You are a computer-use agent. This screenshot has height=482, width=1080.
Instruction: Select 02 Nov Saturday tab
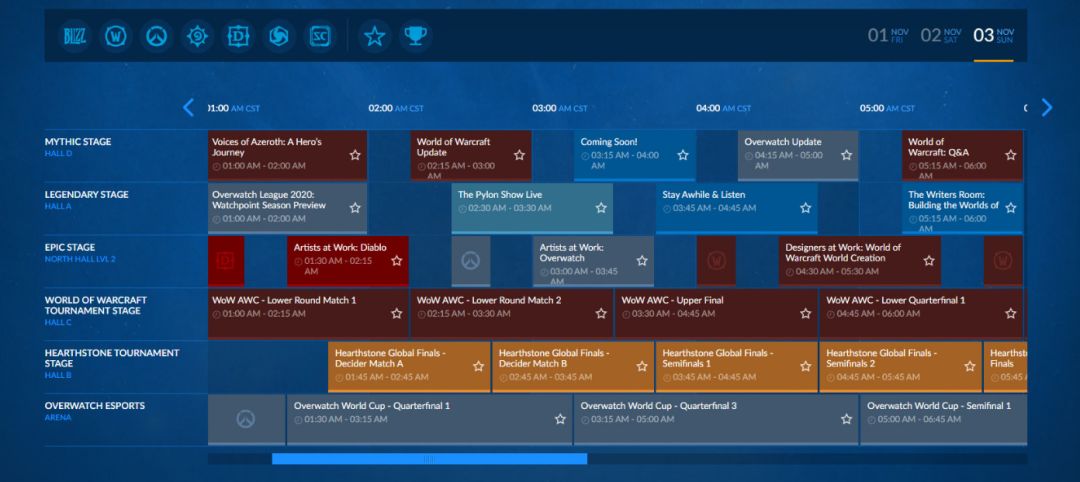941,35
